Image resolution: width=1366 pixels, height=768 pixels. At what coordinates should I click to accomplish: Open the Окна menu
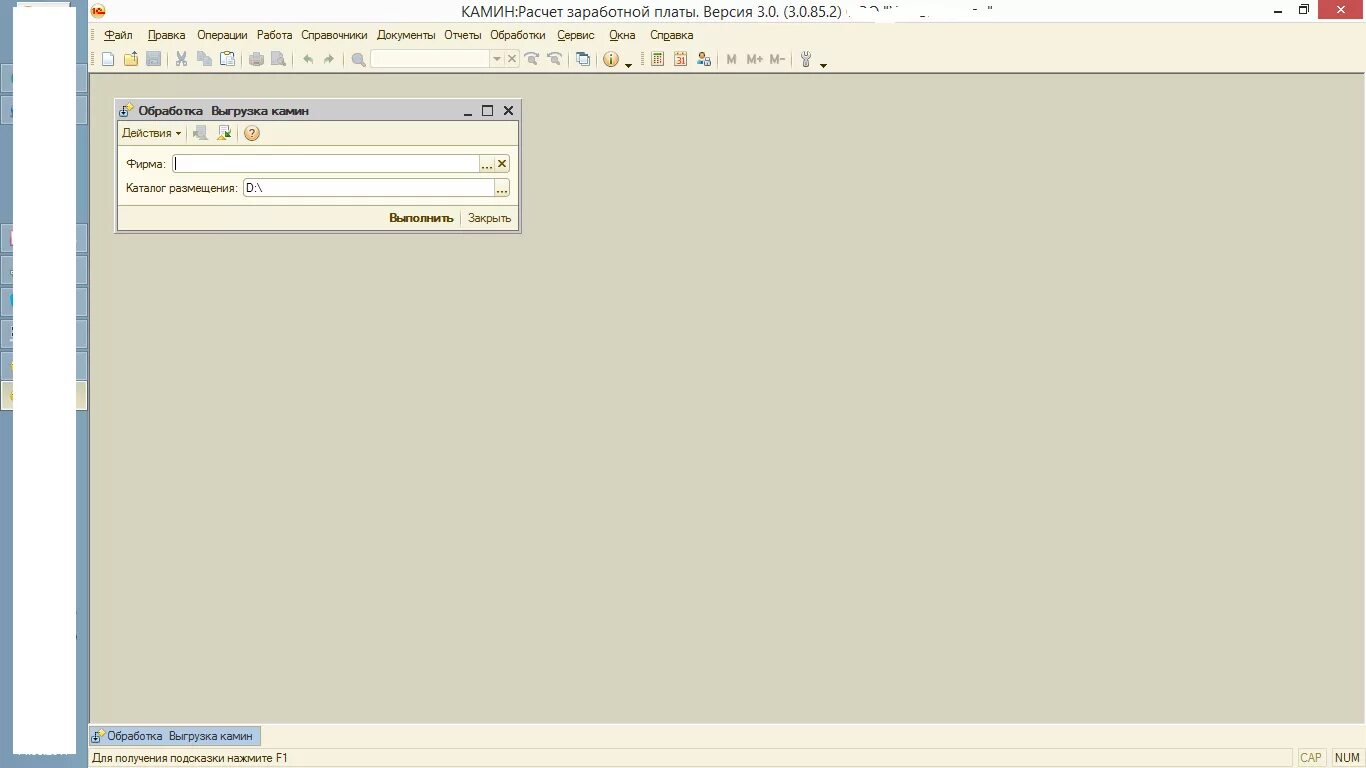[x=622, y=35]
